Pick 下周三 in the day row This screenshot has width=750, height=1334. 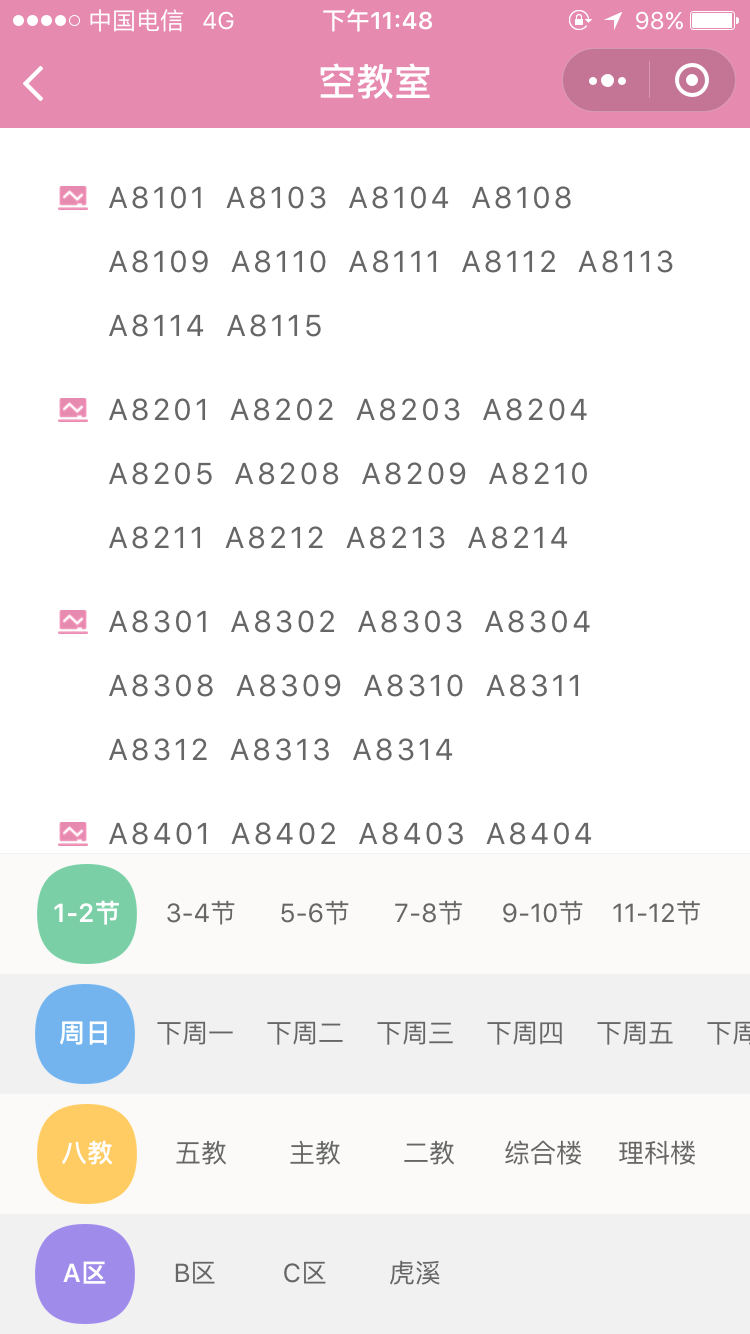pos(415,1033)
